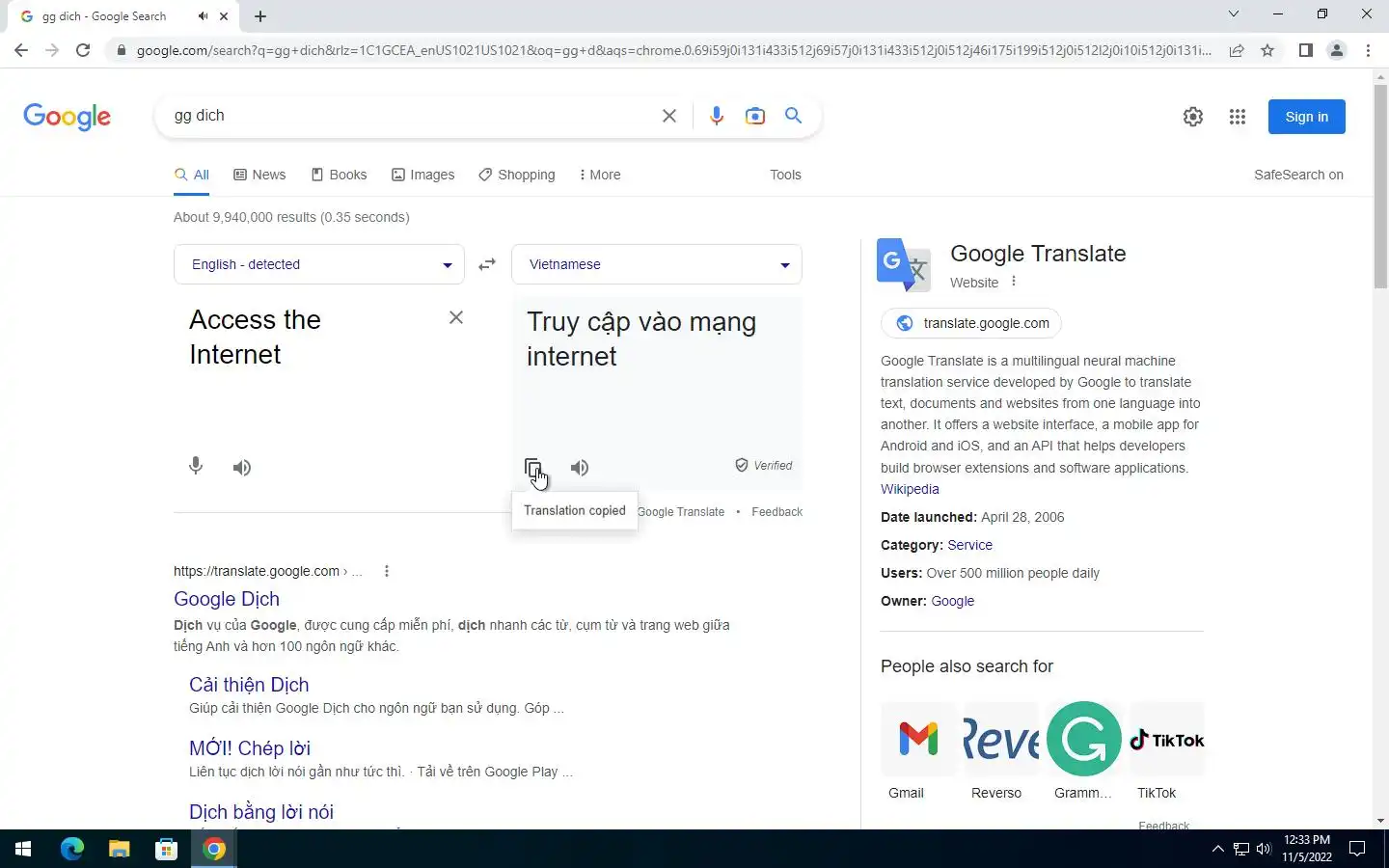Switch to the News tab
Screen dimensions: 1389x868
(x=259, y=175)
